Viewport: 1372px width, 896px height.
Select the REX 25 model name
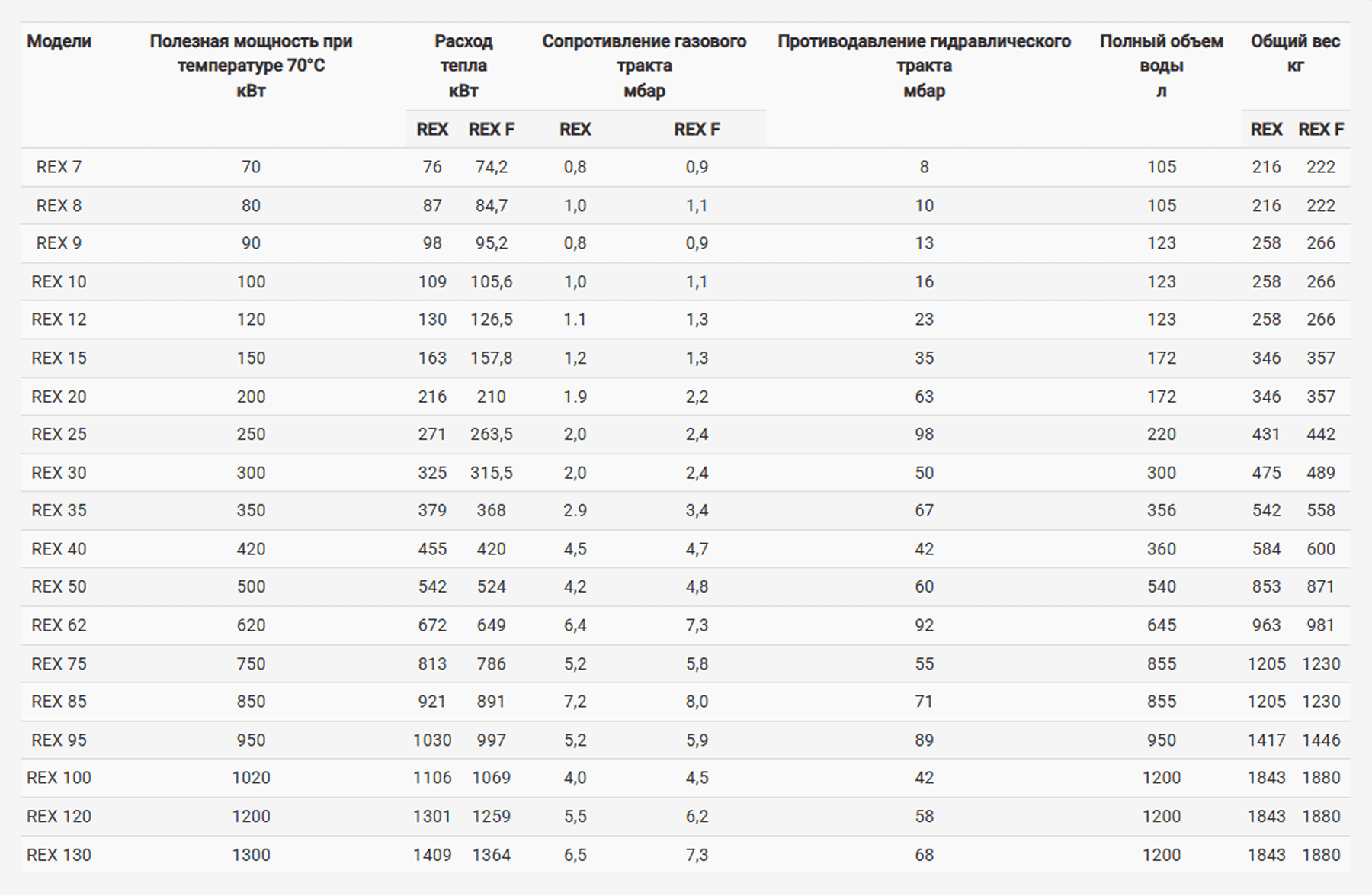[59, 434]
